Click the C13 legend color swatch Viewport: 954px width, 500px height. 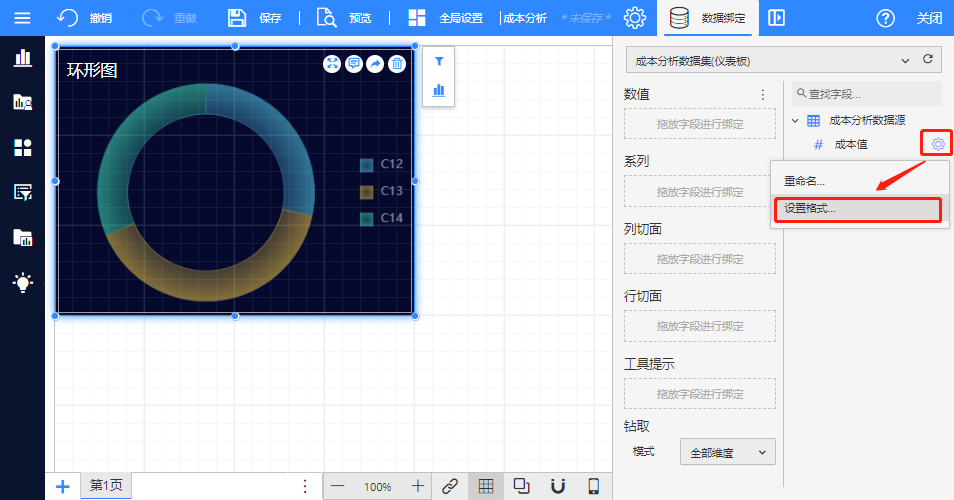click(x=367, y=191)
